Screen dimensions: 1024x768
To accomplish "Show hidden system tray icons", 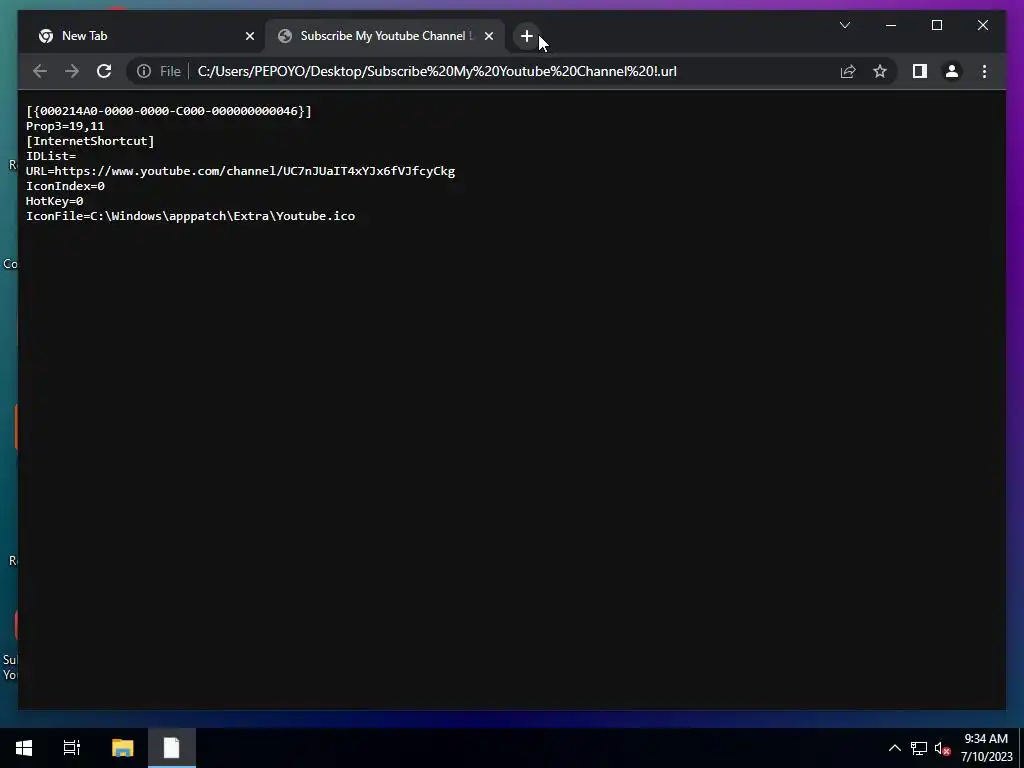I will (x=895, y=748).
